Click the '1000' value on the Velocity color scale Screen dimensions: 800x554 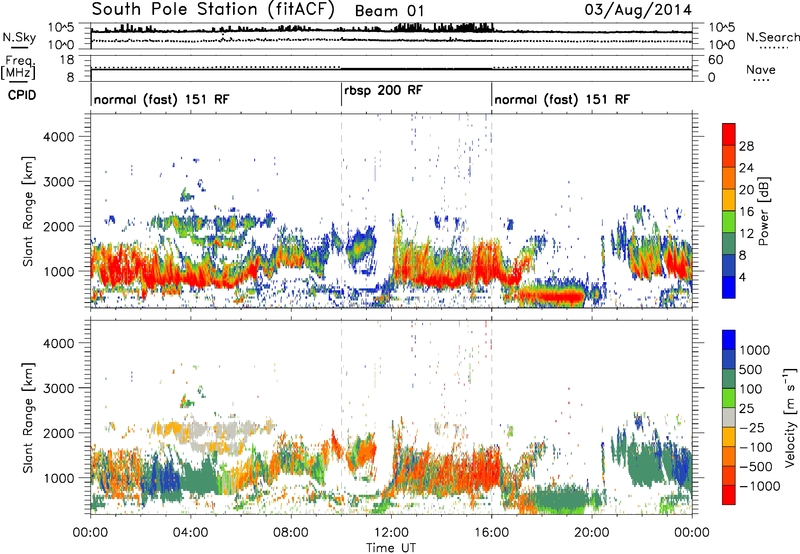click(x=755, y=350)
